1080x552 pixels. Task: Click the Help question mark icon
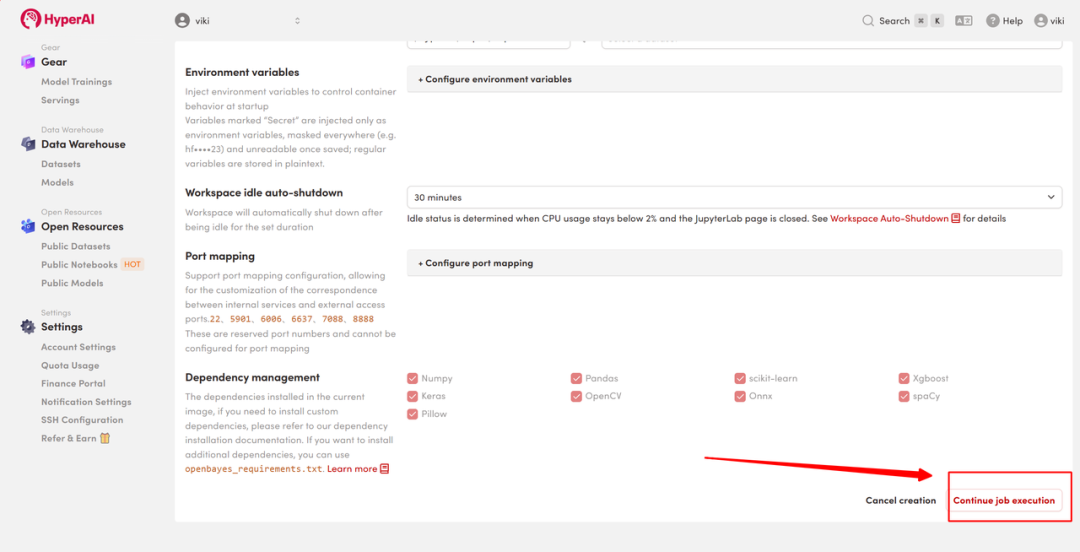click(993, 21)
